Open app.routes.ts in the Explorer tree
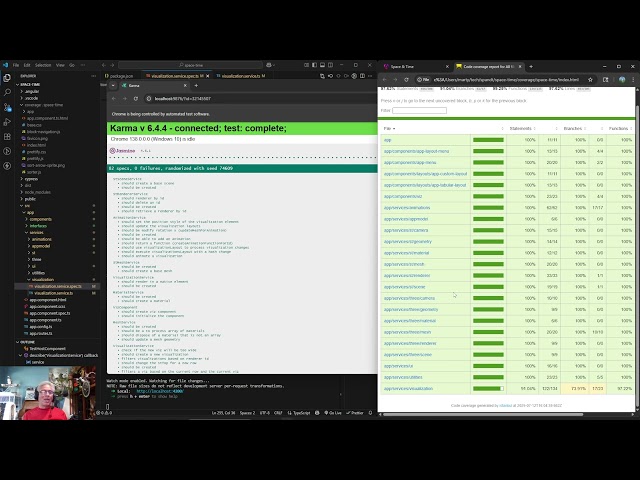Viewport: 640px width, 480px height. click(41, 333)
